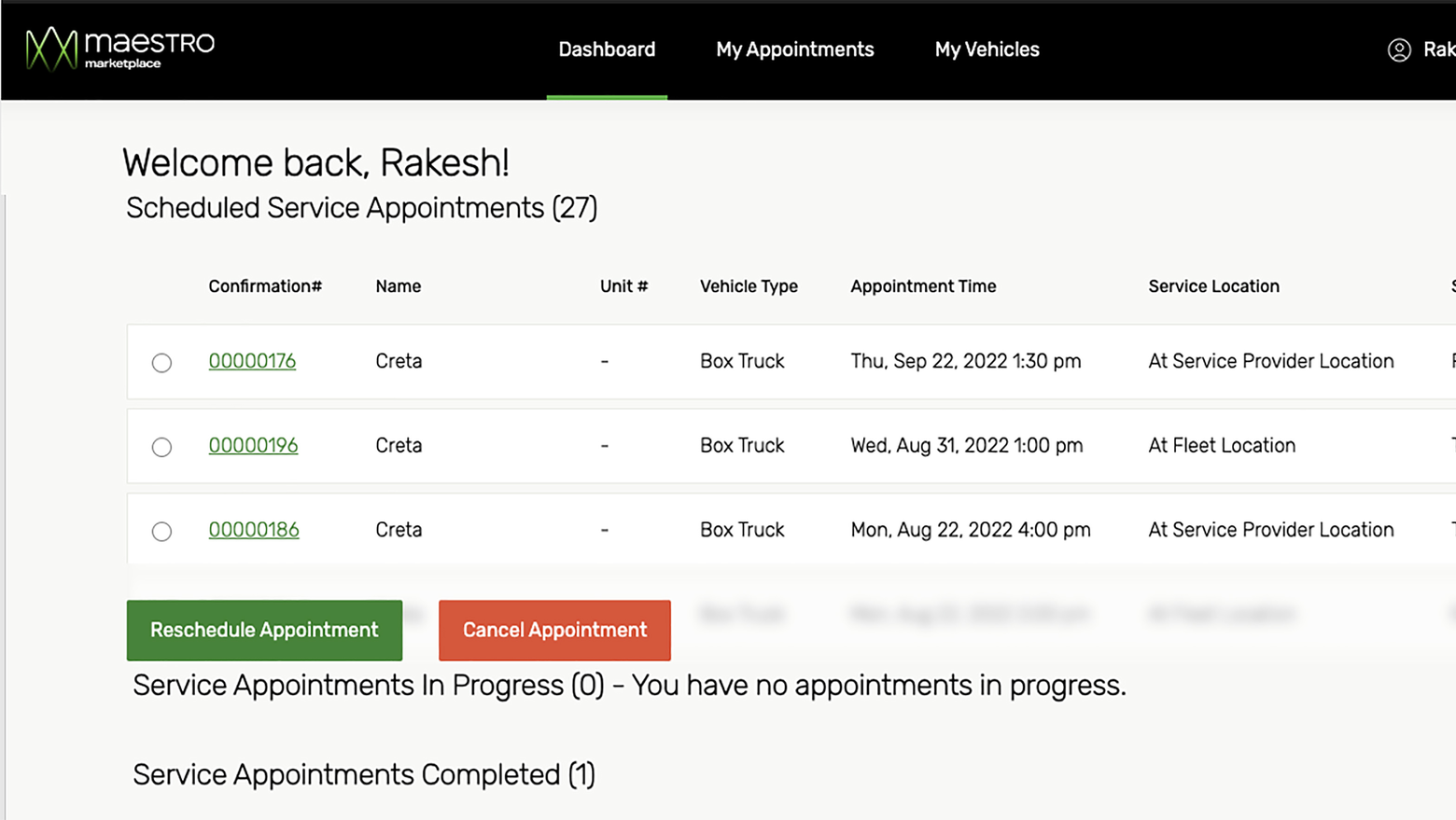Screen dimensions: 1456x820
Task: Click the Cancel Appointment button
Action: [x=554, y=630]
